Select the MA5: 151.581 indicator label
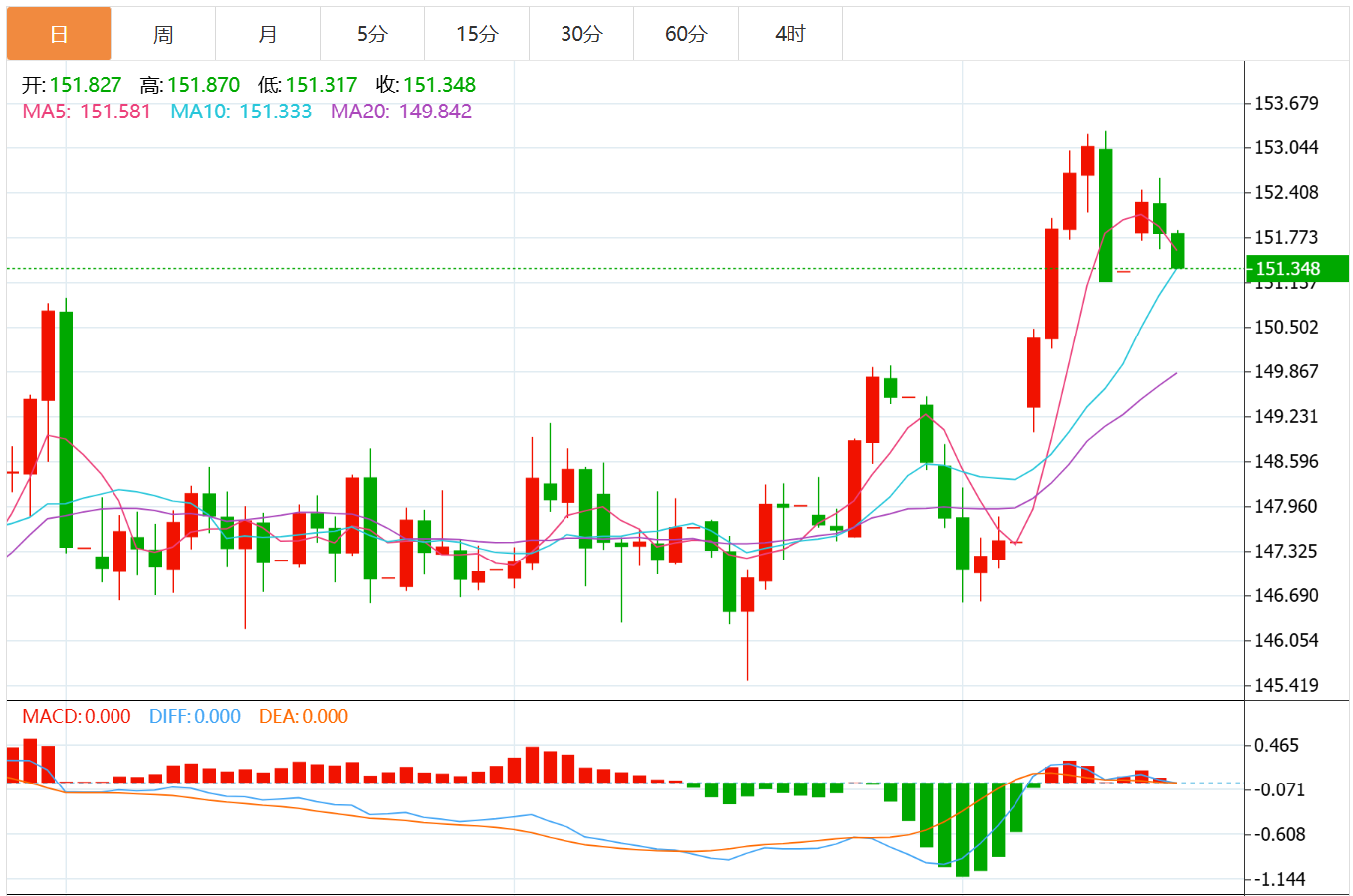This screenshot has height=896, width=1353. coord(87,112)
